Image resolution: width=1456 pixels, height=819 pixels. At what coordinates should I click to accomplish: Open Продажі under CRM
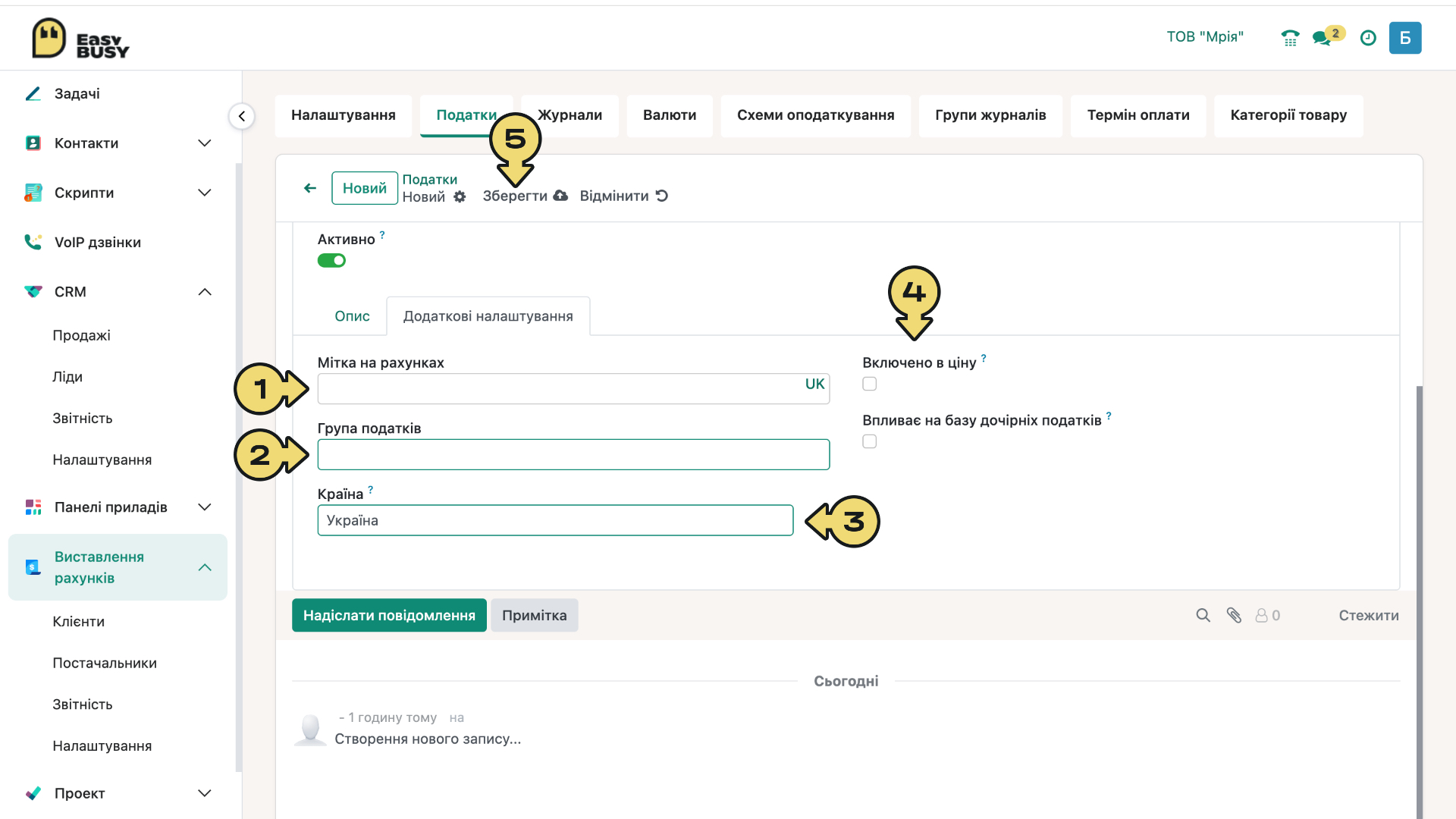(81, 335)
